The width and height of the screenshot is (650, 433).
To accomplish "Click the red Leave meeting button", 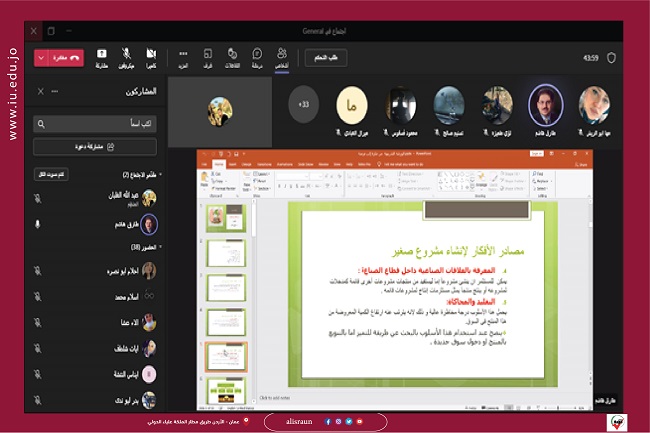I will [58, 58].
